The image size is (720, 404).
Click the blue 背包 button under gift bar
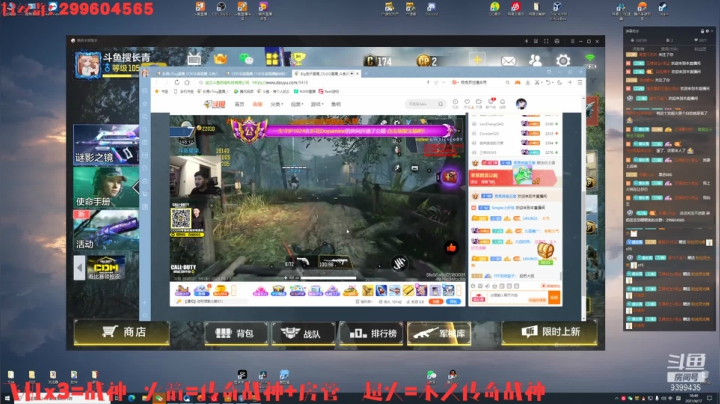[x=453, y=302]
